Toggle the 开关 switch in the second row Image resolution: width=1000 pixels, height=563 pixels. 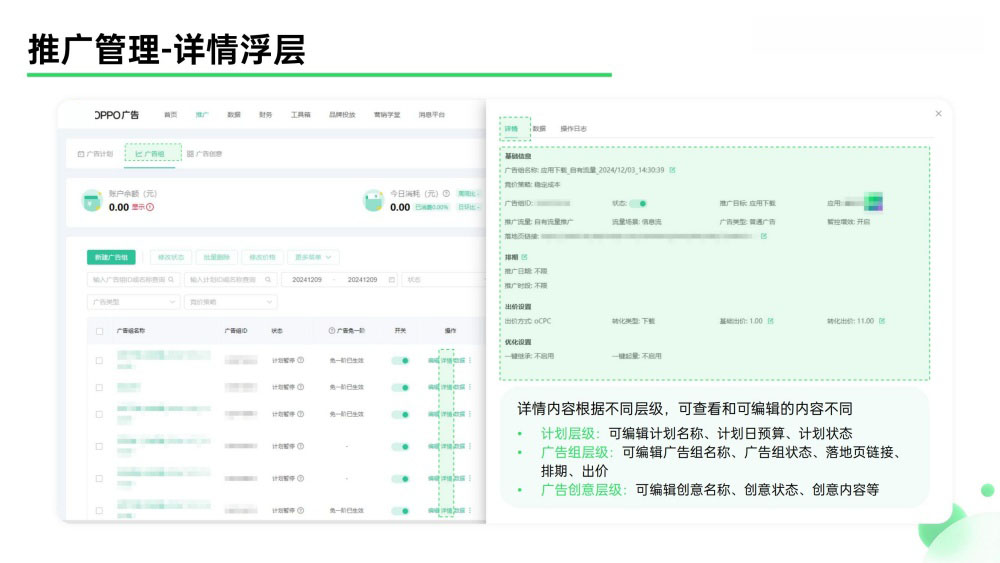click(401, 388)
